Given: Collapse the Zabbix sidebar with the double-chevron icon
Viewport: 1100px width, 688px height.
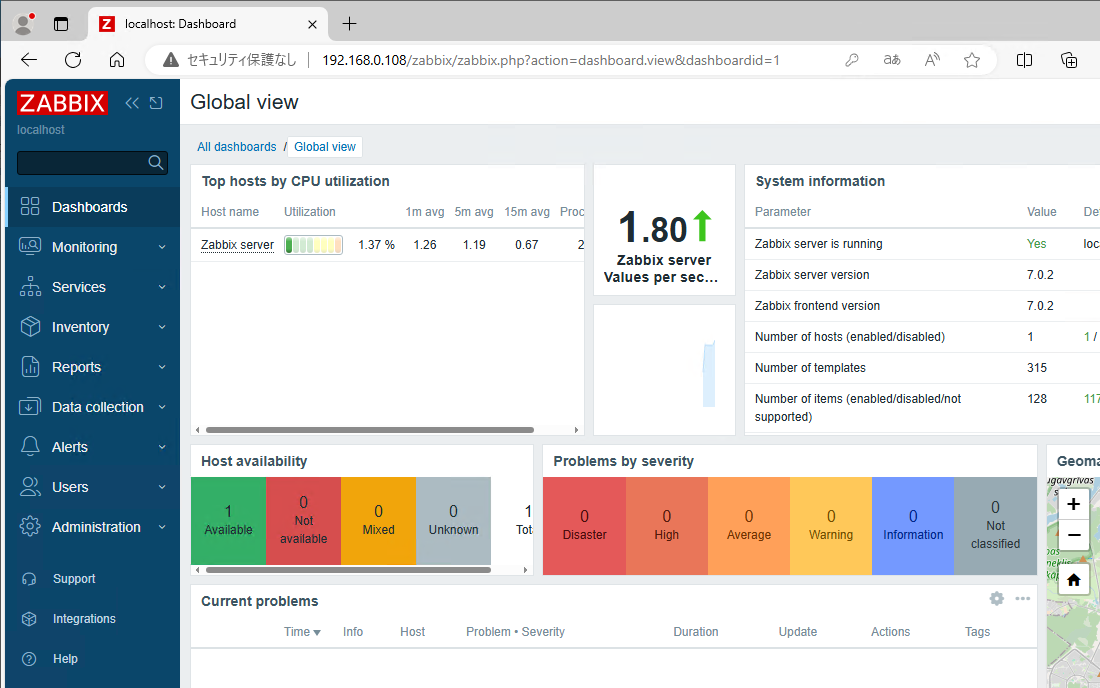Looking at the screenshot, I should [x=131, y=103].
